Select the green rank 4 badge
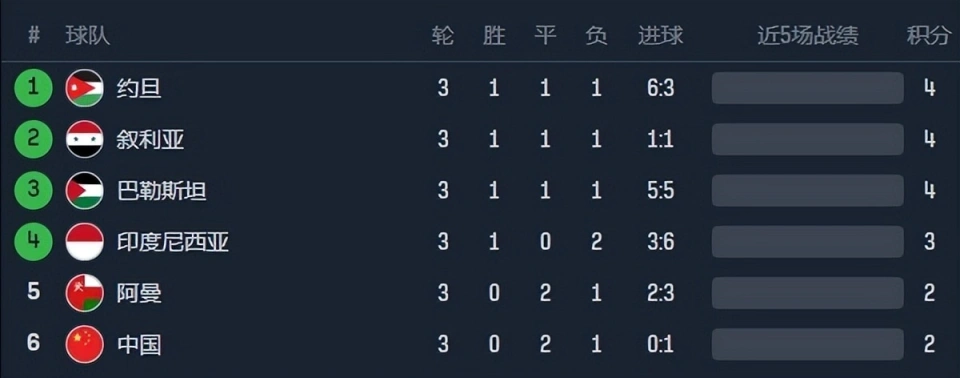Screen dimensions: 960x378 point(34,242)
